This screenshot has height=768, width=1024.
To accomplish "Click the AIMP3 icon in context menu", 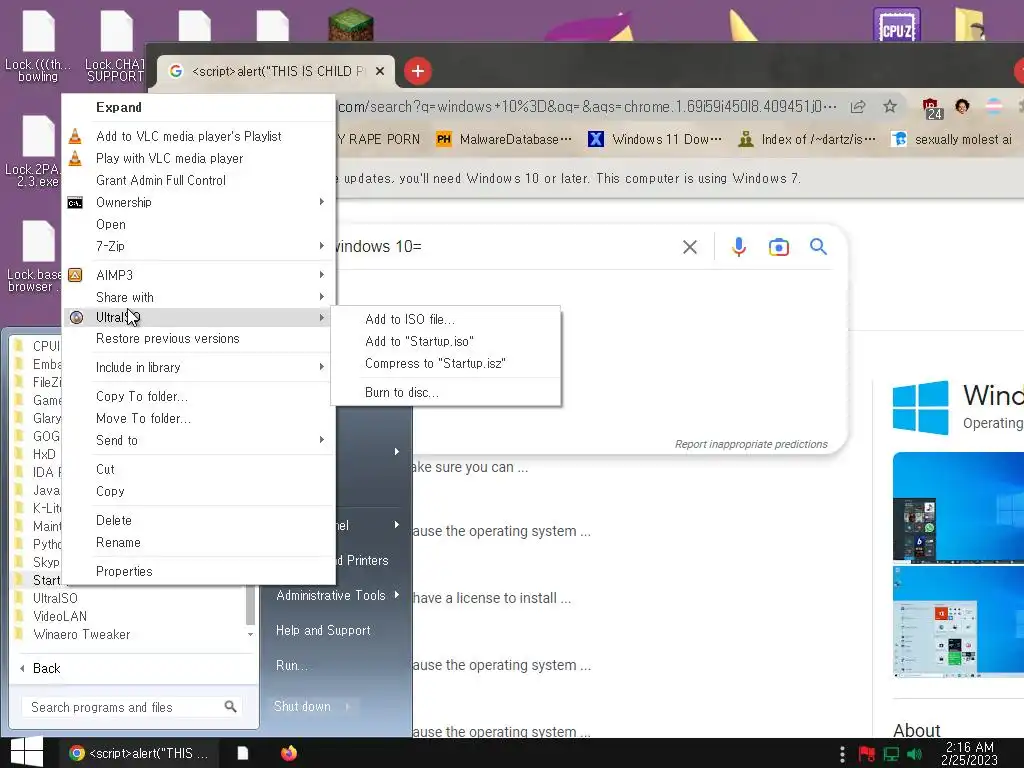I will [x=75, y=275].
